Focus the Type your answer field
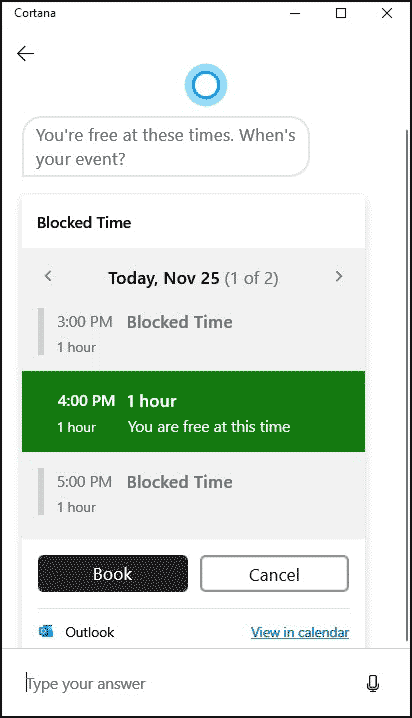The image size is (412, 718). [x=192, y=684]
